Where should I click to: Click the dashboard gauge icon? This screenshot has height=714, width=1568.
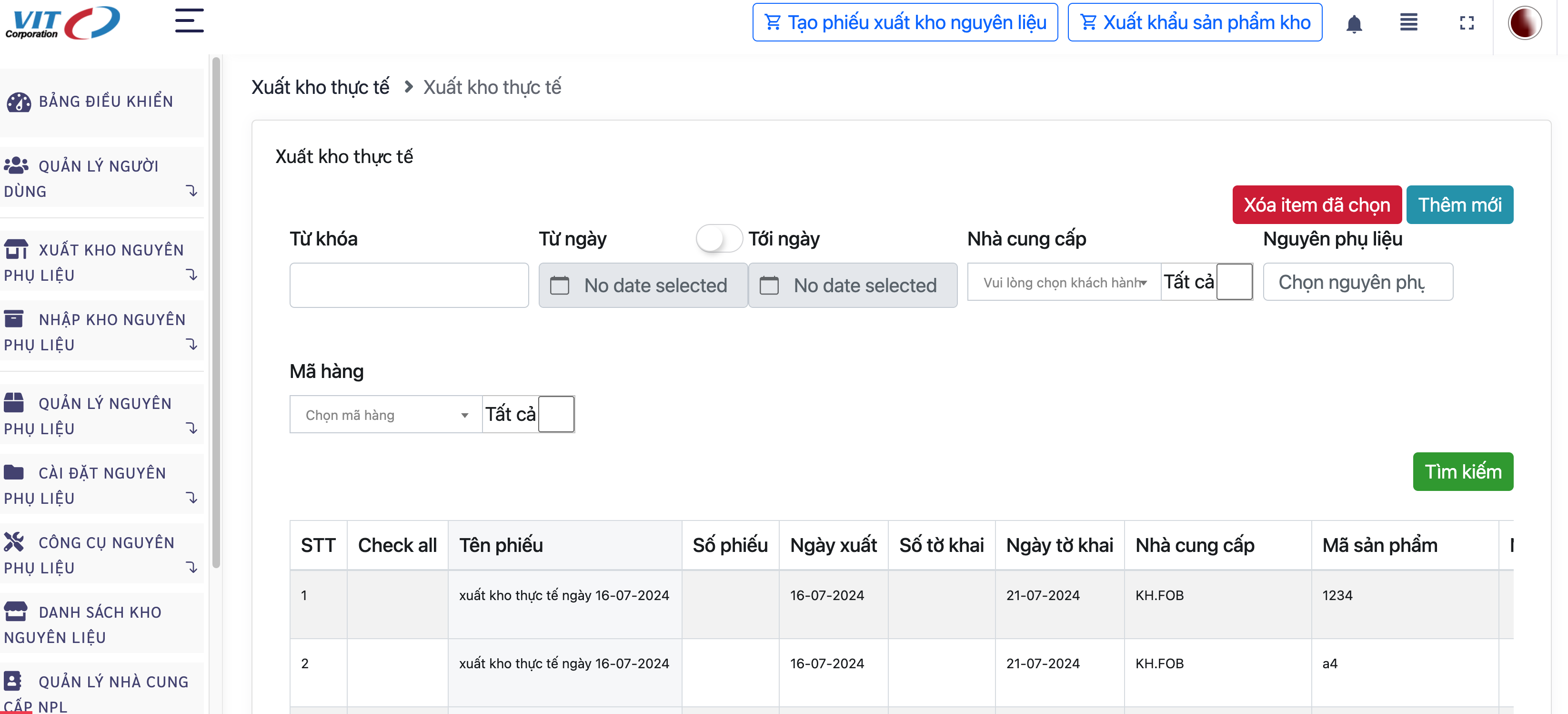18,102
